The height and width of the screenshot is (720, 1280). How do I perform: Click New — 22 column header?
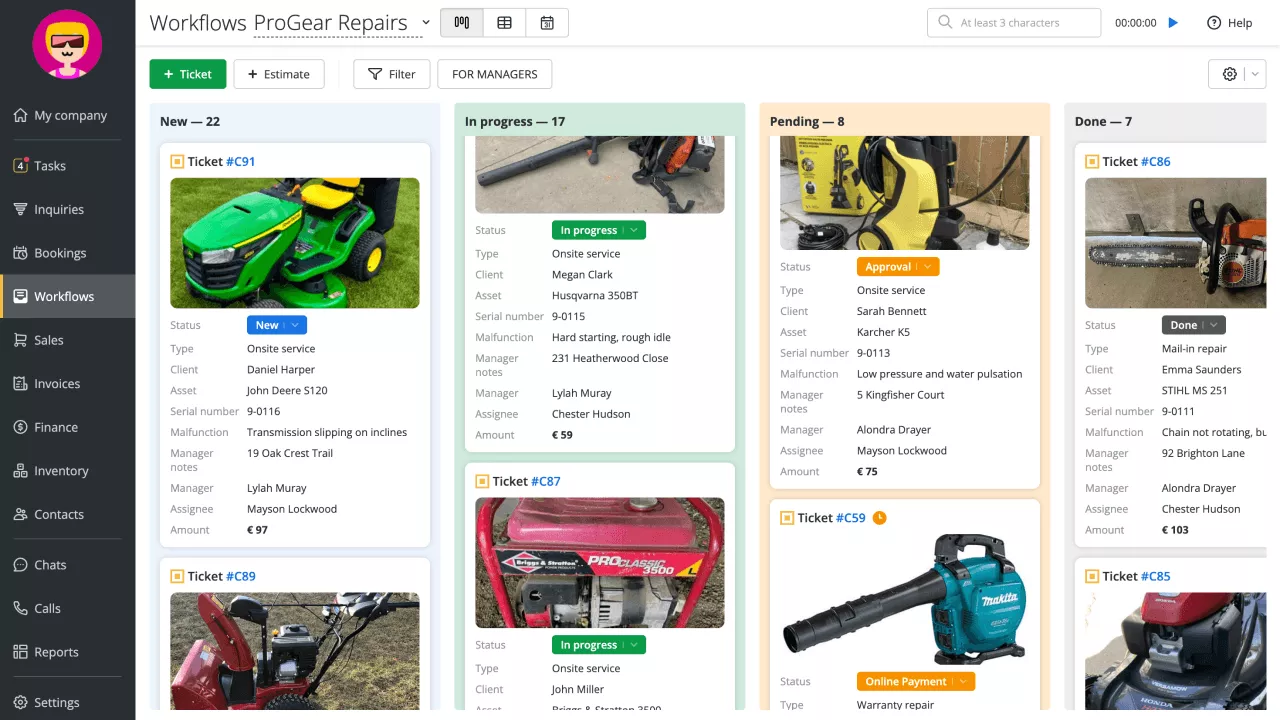pyautogui.click(x=190, y=121)
